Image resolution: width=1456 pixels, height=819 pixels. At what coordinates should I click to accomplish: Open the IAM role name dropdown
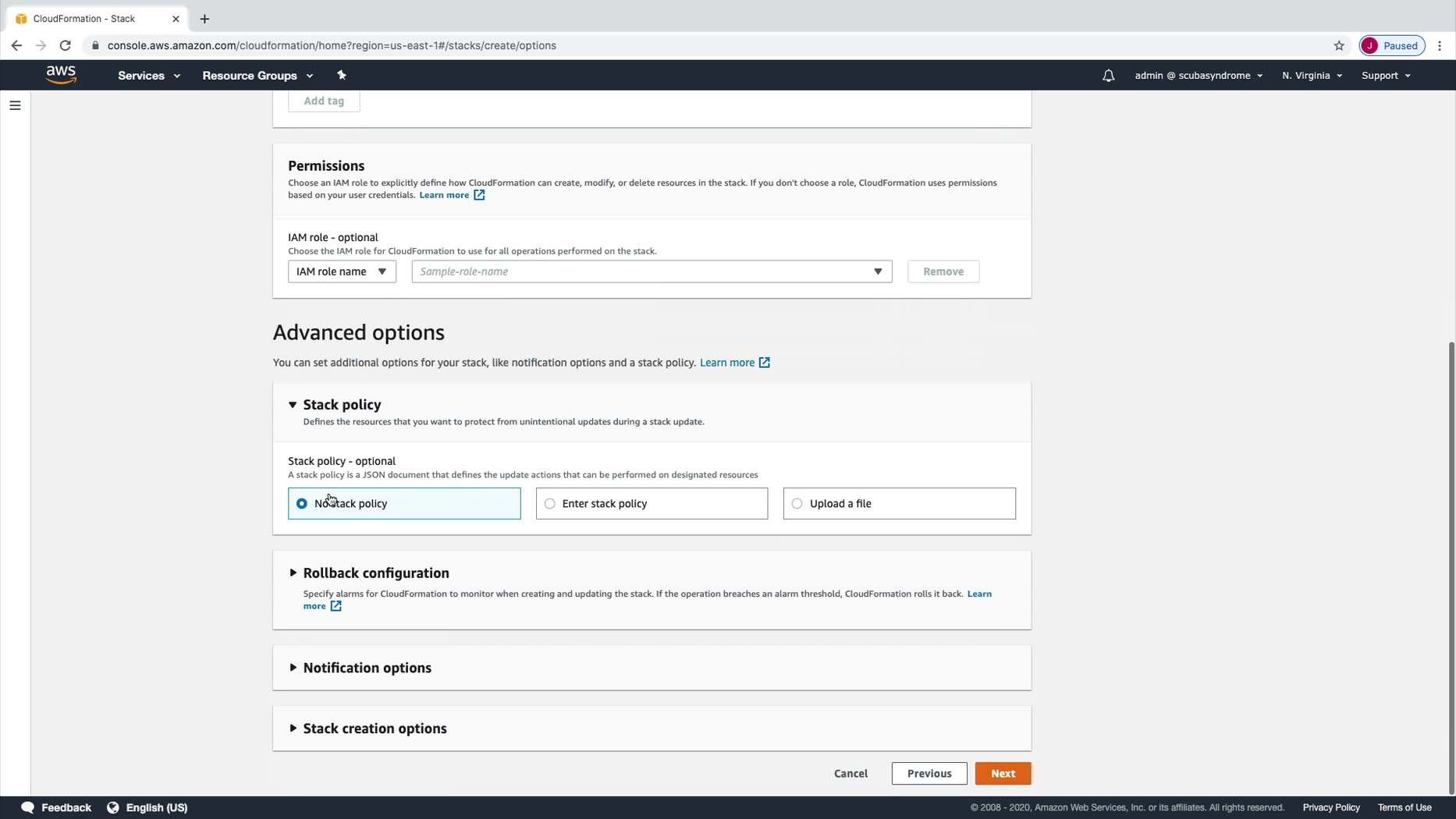click(342, 271)
